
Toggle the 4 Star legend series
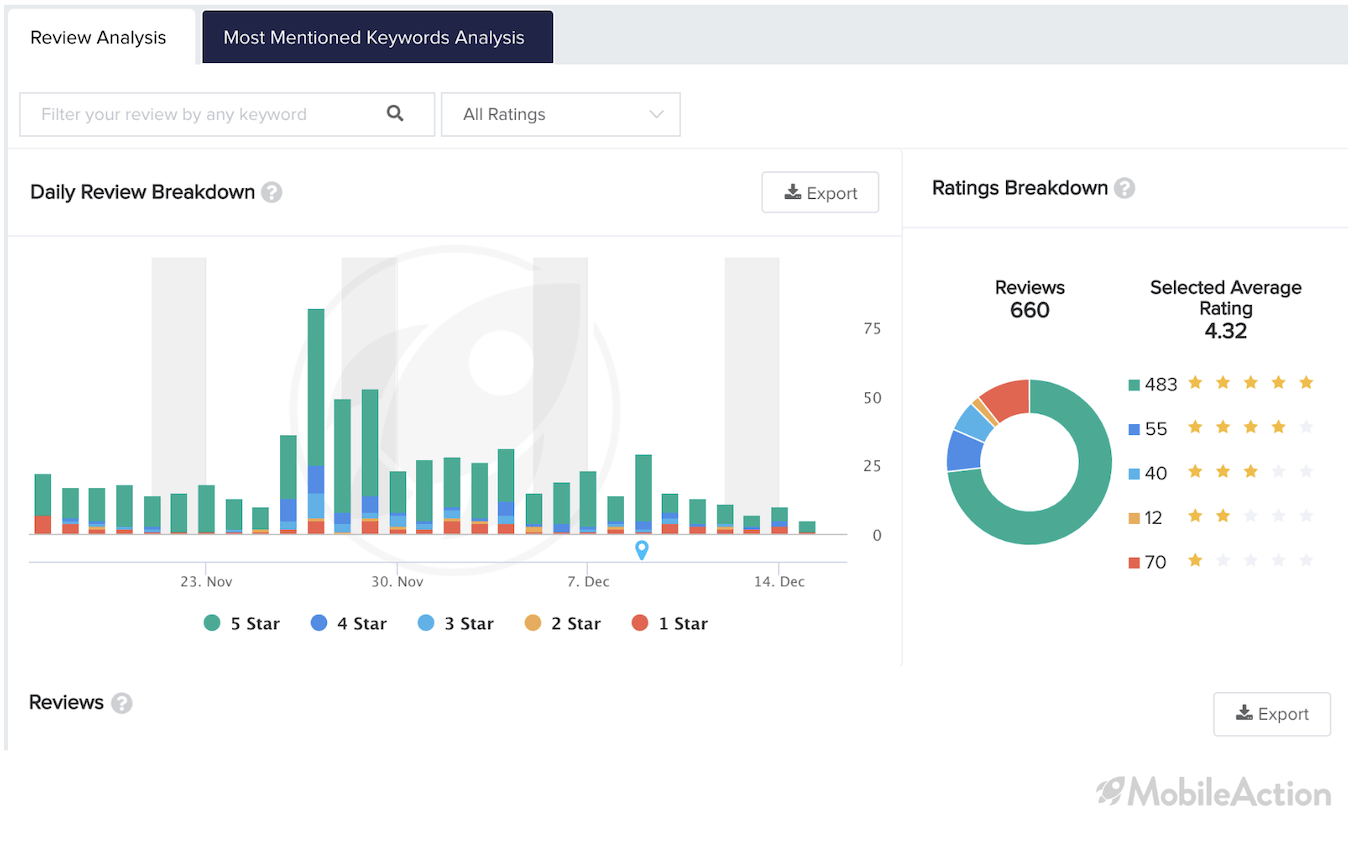click(x=348, y=623)
